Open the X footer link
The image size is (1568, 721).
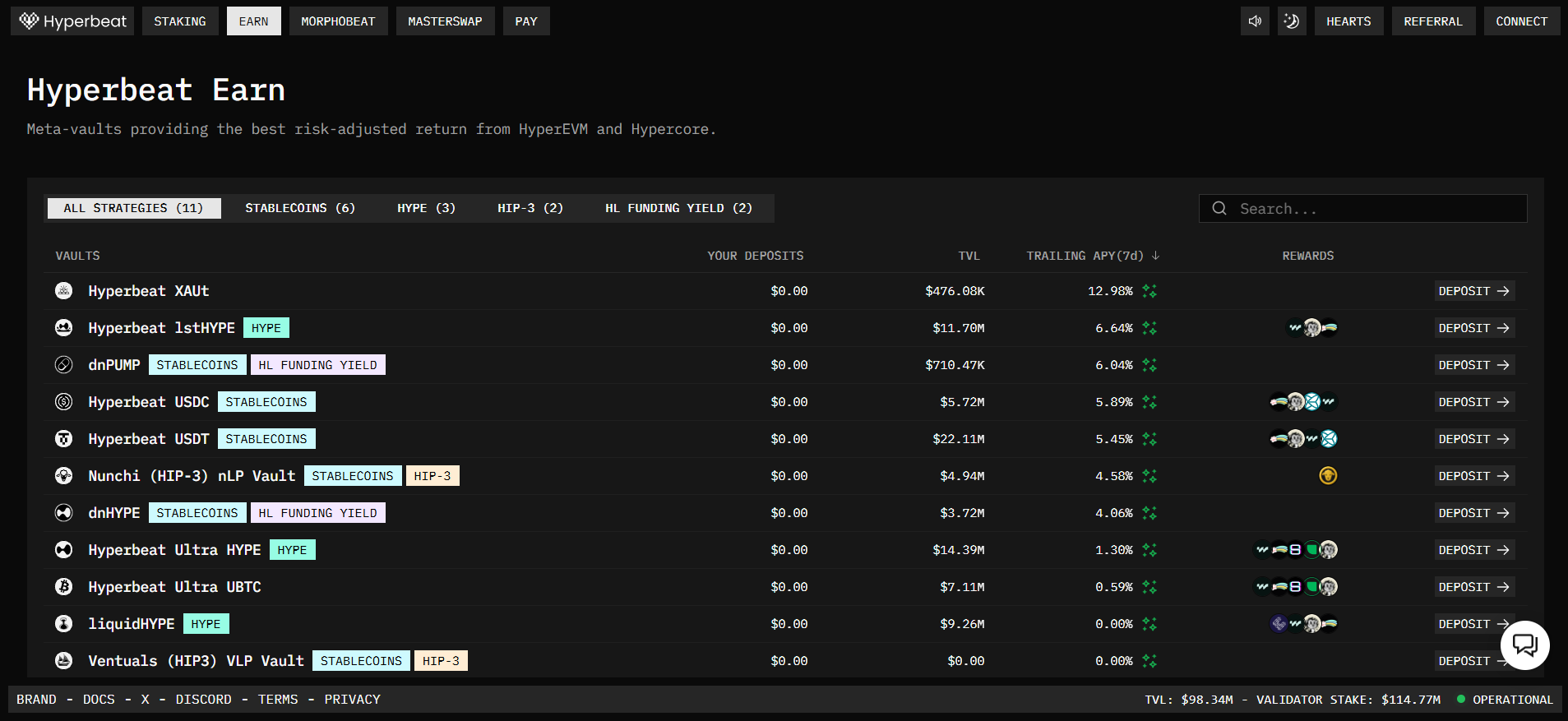click(x=146, y=700)
